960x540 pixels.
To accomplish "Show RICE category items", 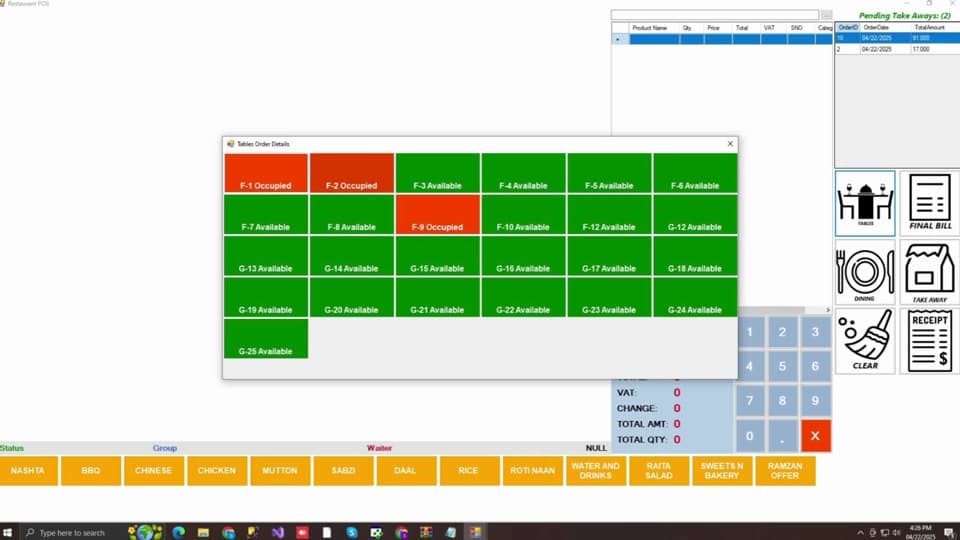I will (x=469, y=471).
